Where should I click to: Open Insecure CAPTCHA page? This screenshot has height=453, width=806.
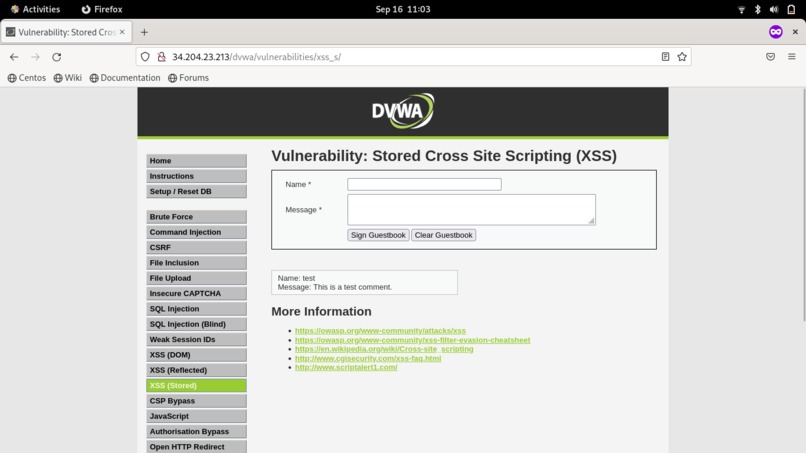pos(196,293)
